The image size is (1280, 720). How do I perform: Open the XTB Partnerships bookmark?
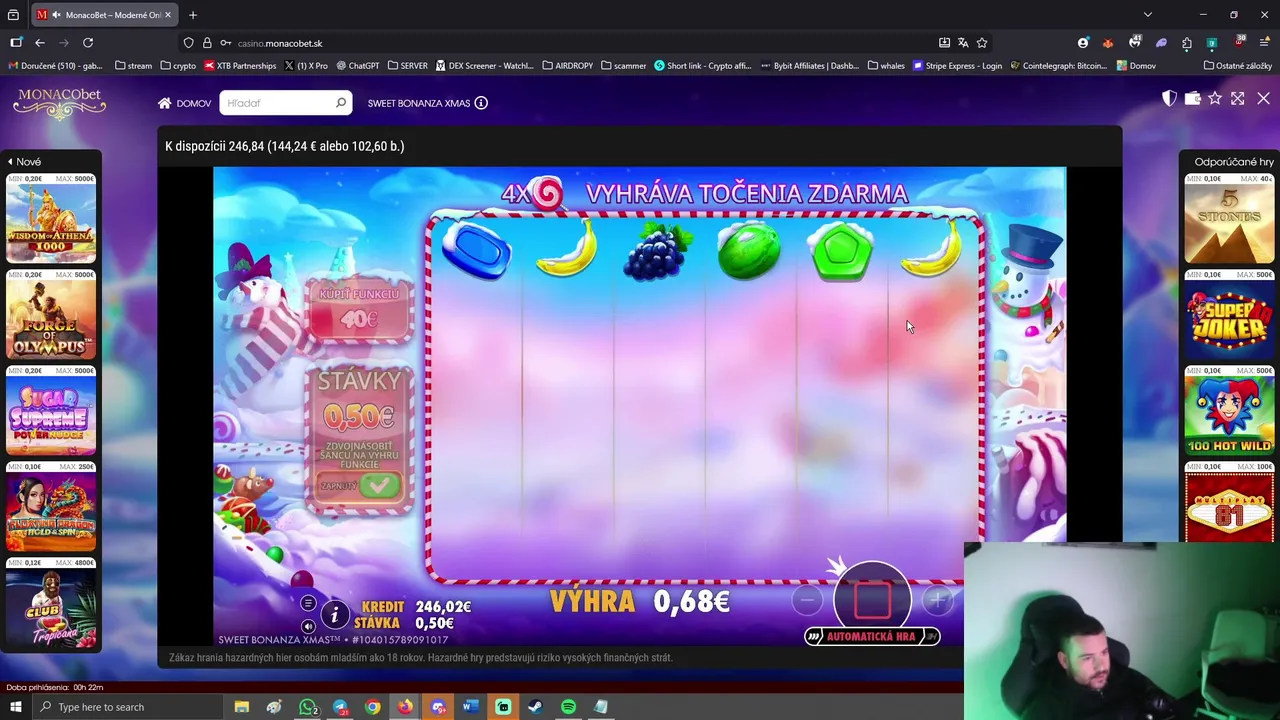(x=240, y=66)
